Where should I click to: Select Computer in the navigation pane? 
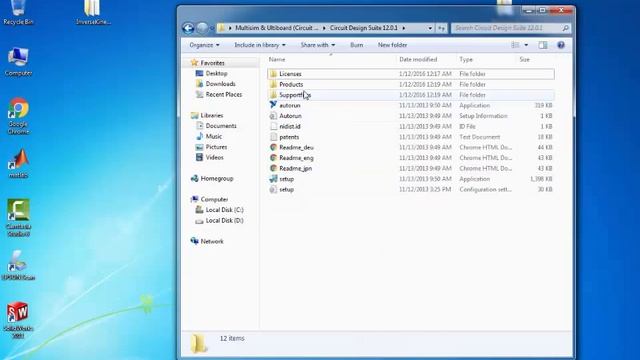214,199
